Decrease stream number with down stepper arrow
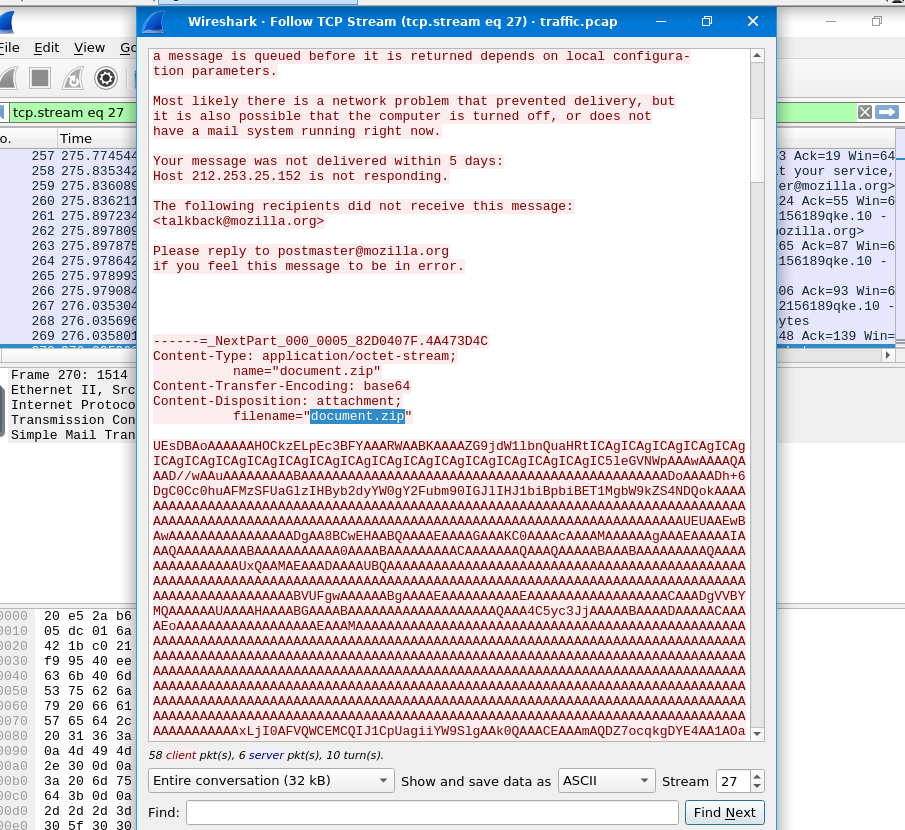Image resolution: width=905 pixels, height=830 pixels. point(757,786)
